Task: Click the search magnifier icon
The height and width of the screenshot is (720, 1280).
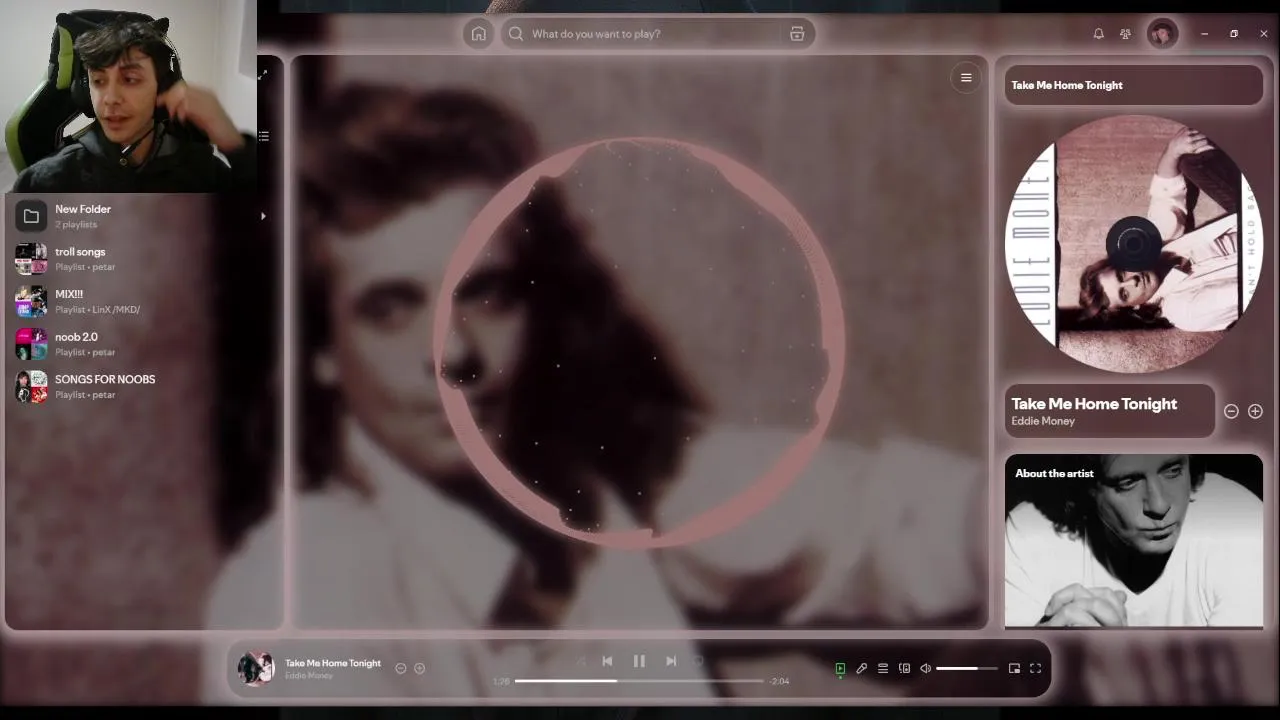Action: [516, 34]
